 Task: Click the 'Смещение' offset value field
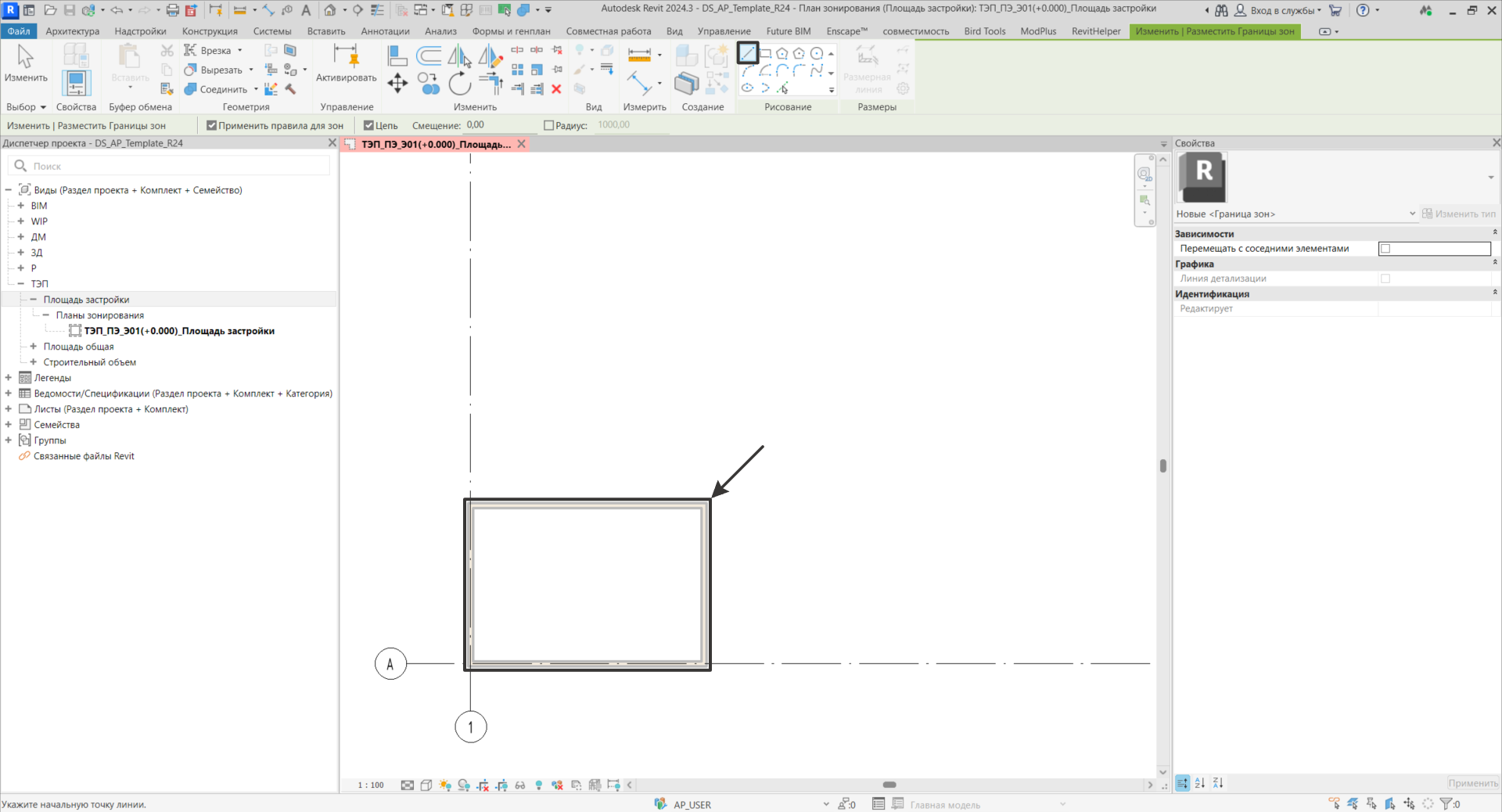(x=501, y=125)
